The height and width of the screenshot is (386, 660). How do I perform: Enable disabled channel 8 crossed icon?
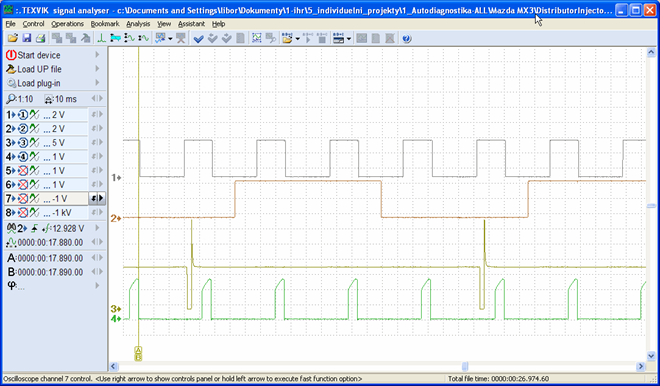23,213
